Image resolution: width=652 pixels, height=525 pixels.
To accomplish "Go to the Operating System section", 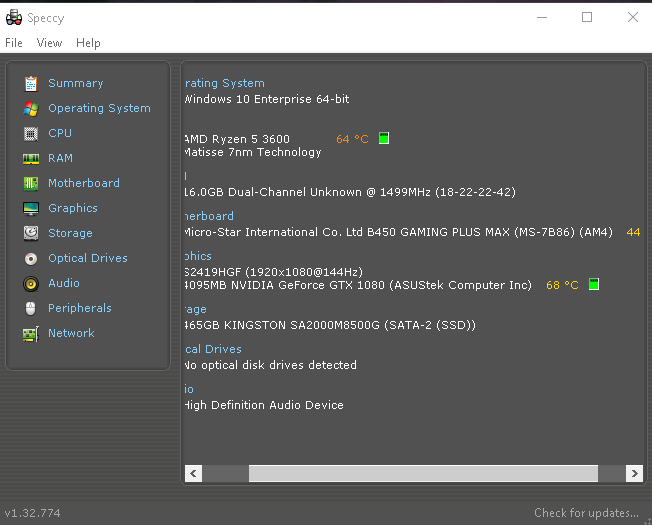I will pos(99,108).
